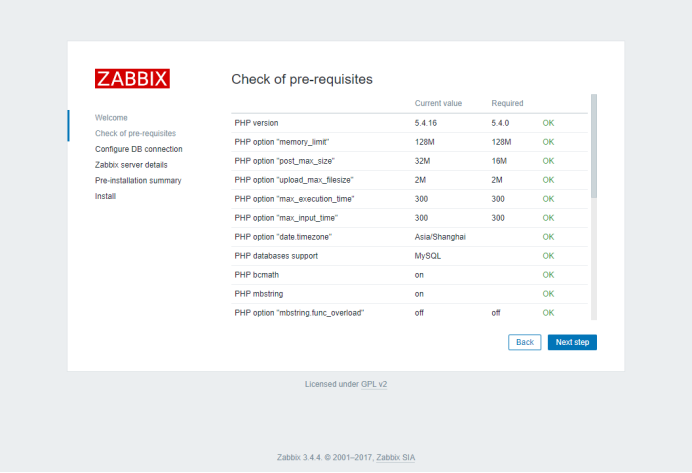This screenshot has width=692, height=473.
Task: Select the Welcome step in sidebar
Action: click(x=111, y=118)
